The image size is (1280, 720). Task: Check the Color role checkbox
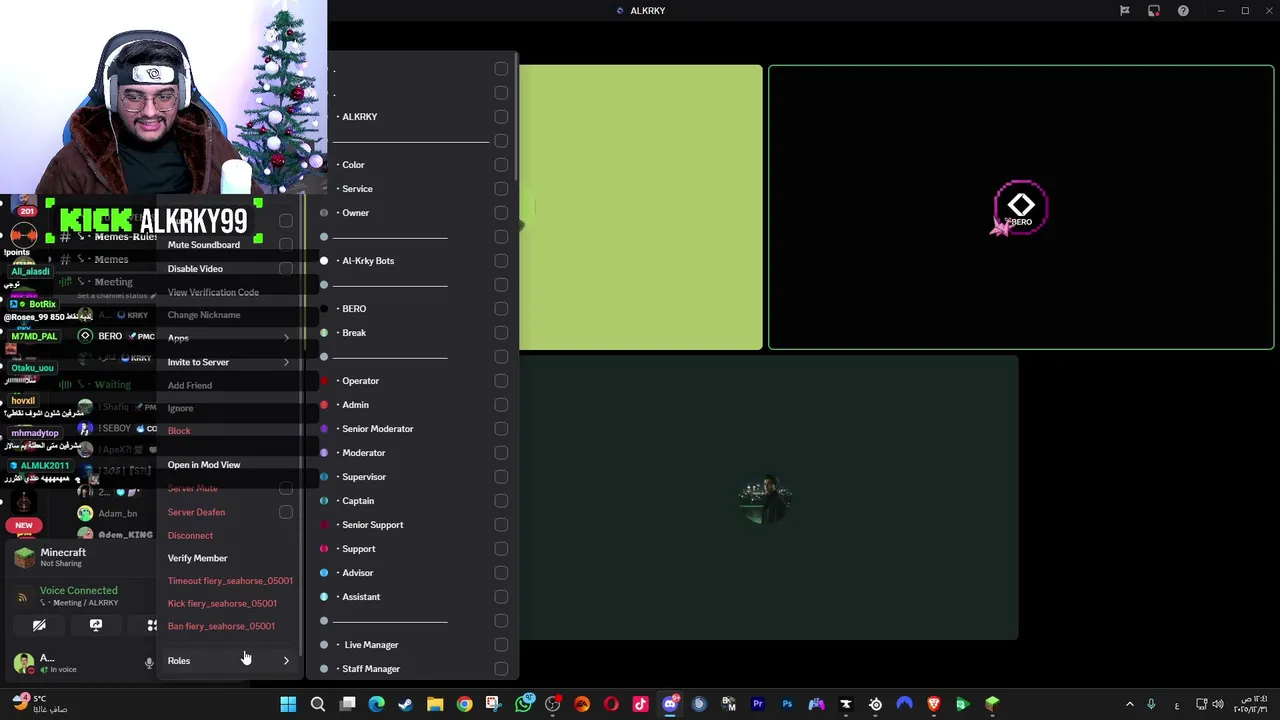501,165
